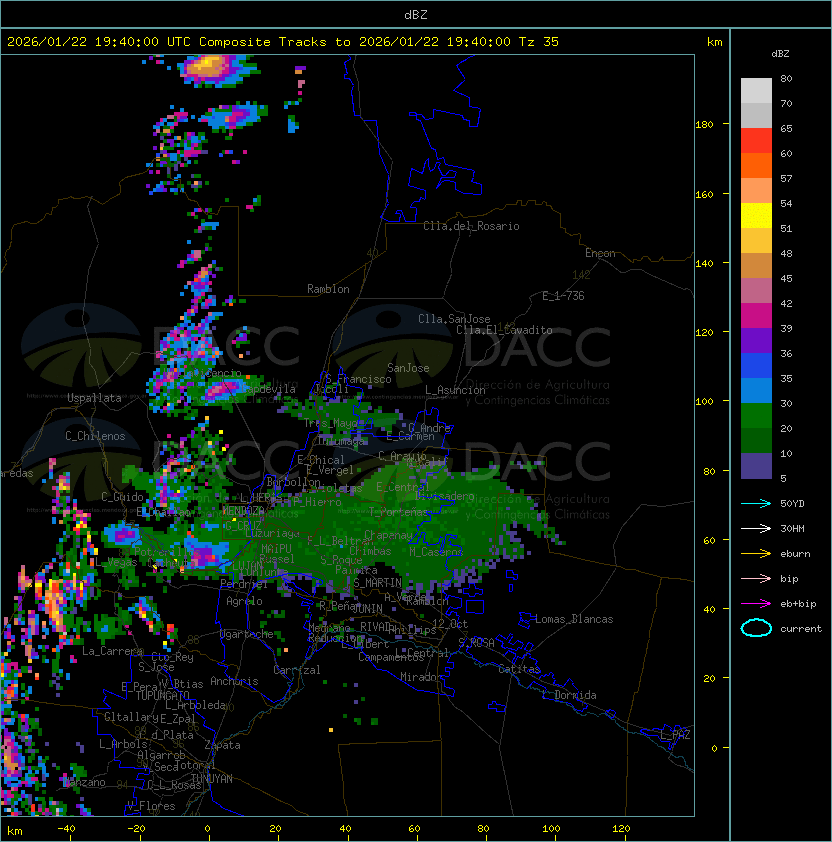Click the yellow eburn arrow icon
Viewport: 832px width, 842px height.
pos(756,554)
